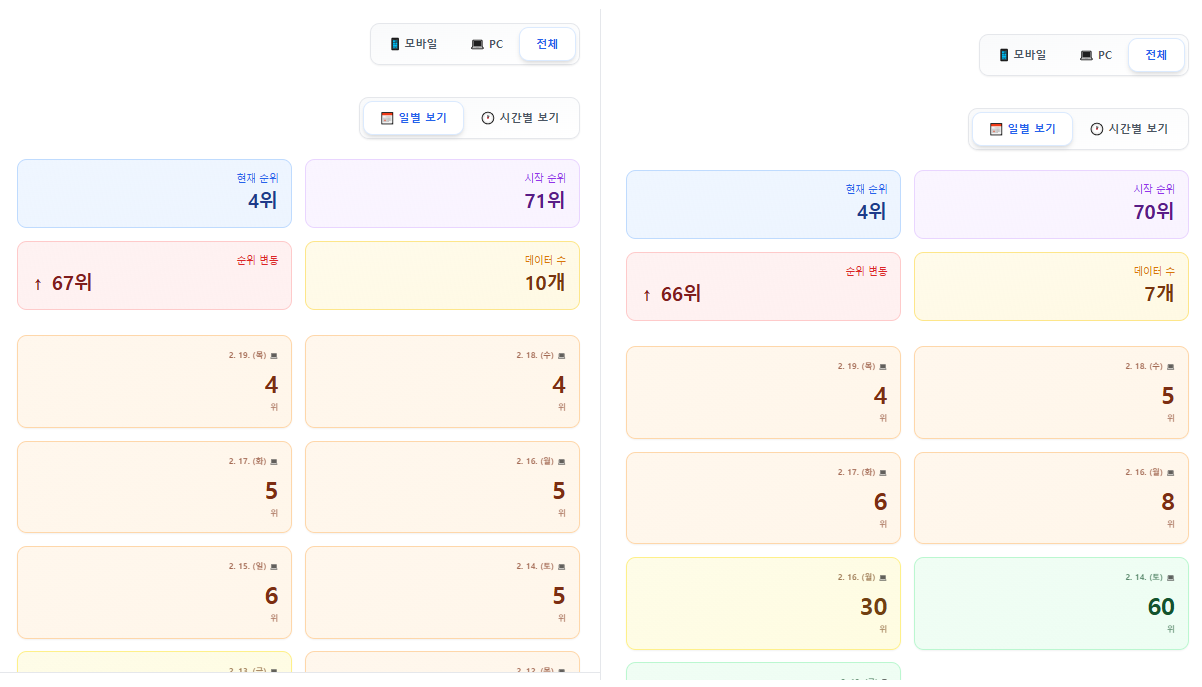Click 일별 보기 calendar icon in left panel
Viewport: 1202px width, 687px height.
(x=387, y=118)
